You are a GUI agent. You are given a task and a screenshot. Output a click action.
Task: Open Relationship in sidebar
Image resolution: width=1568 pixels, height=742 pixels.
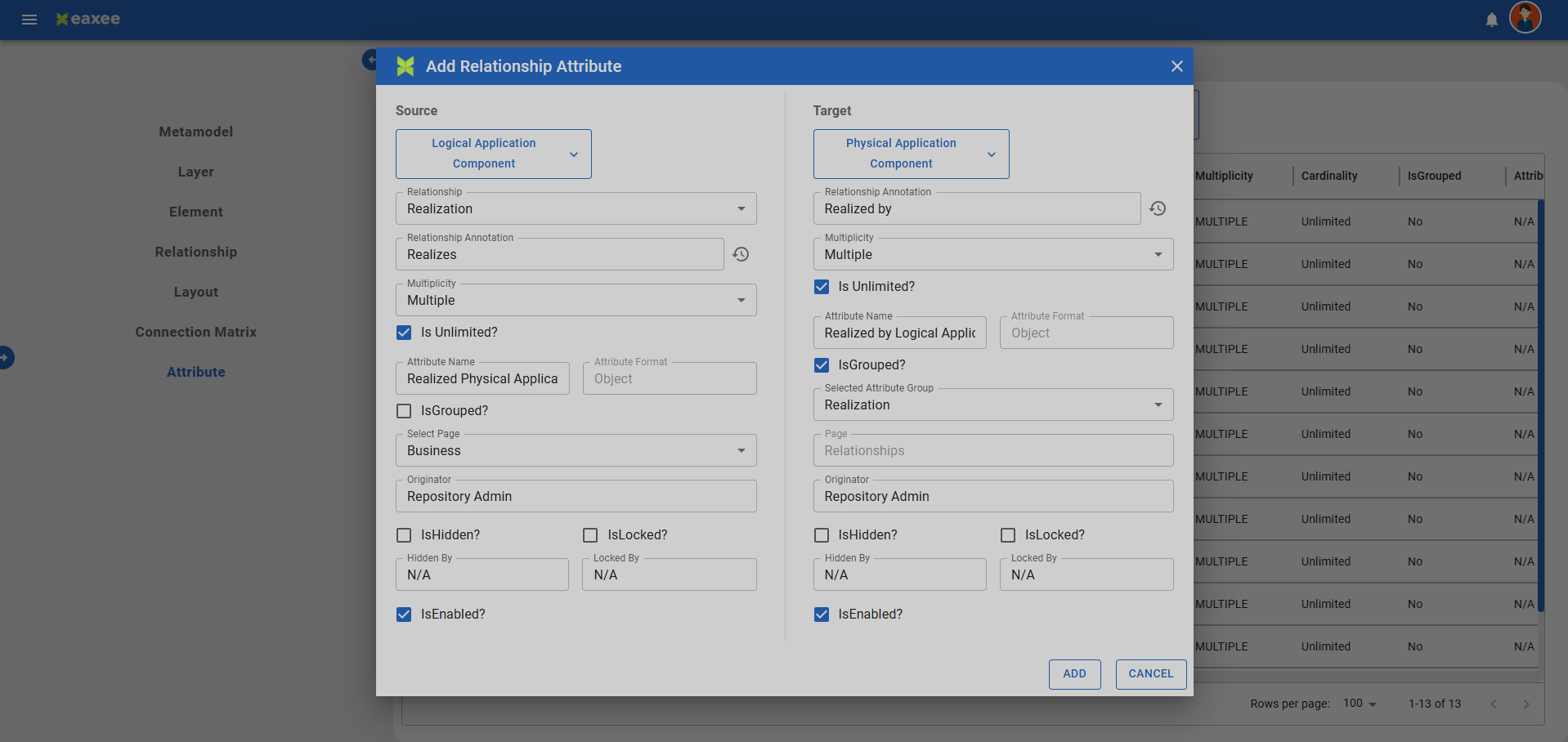[x=196, y=252]
